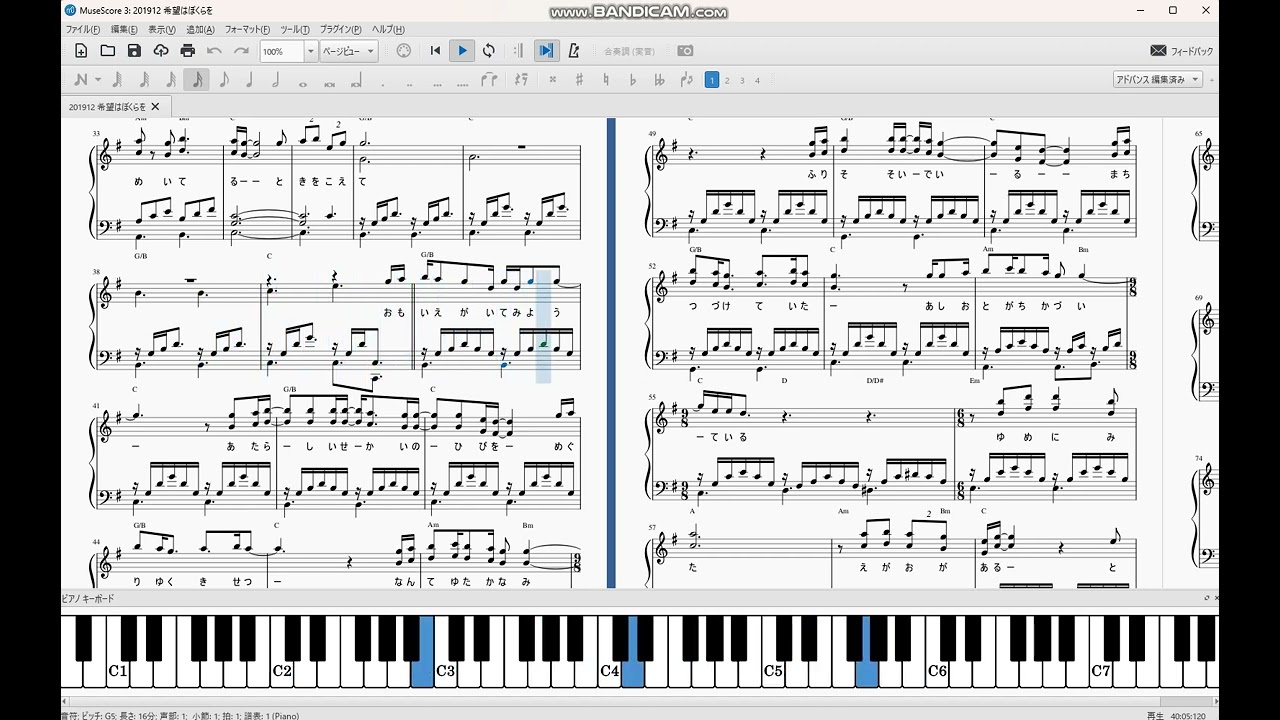1280x720 pixels.
Task: Upload score online via the cloud icon
Action: (x=161, y=51)
